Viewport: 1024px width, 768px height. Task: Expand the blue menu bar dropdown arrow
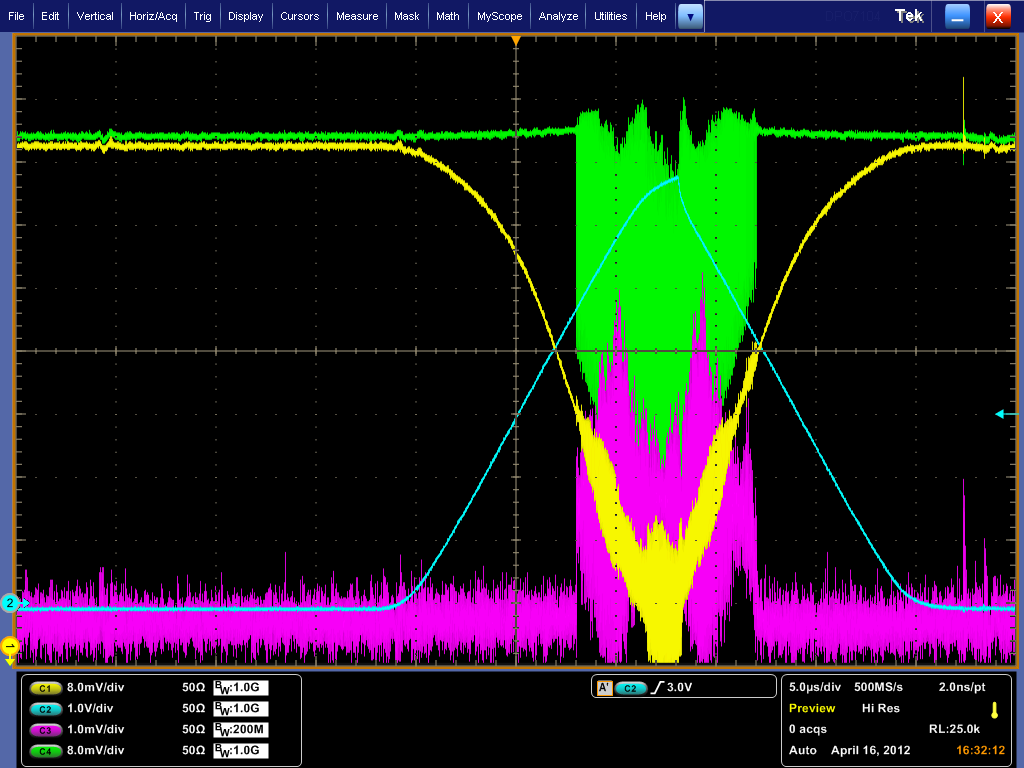click(690, 16)
